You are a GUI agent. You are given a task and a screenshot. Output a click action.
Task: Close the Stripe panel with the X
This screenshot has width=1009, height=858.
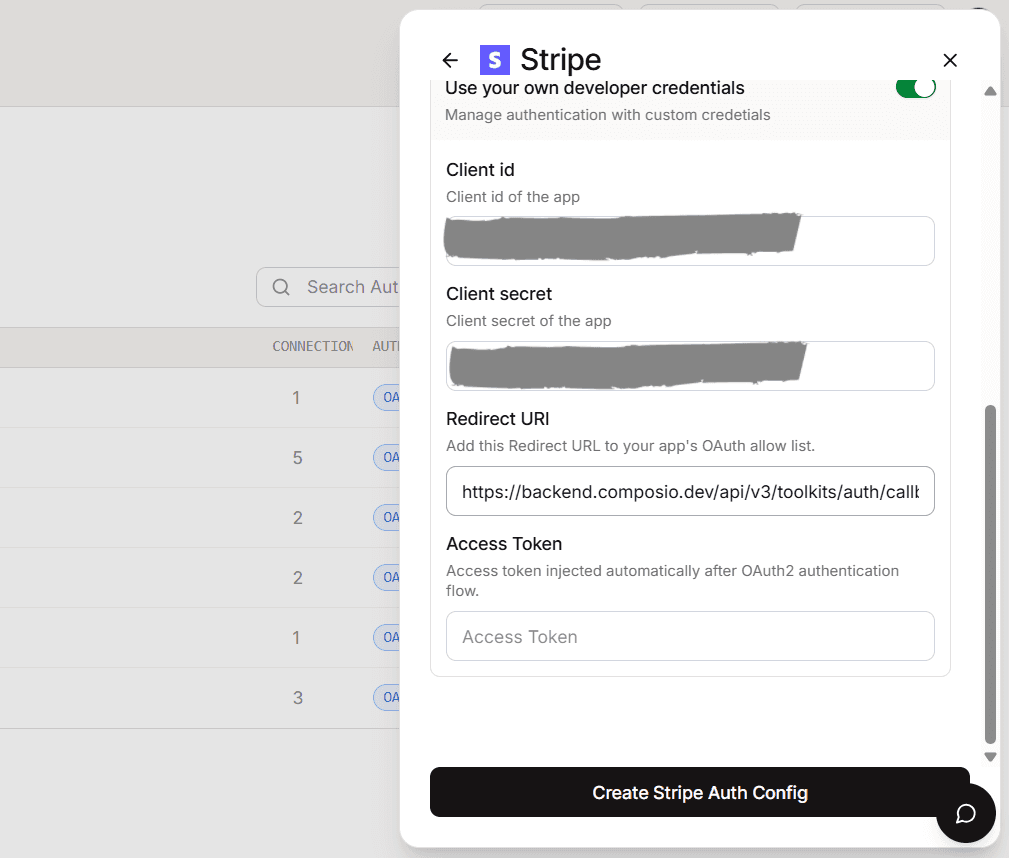(x=950, y=61)
